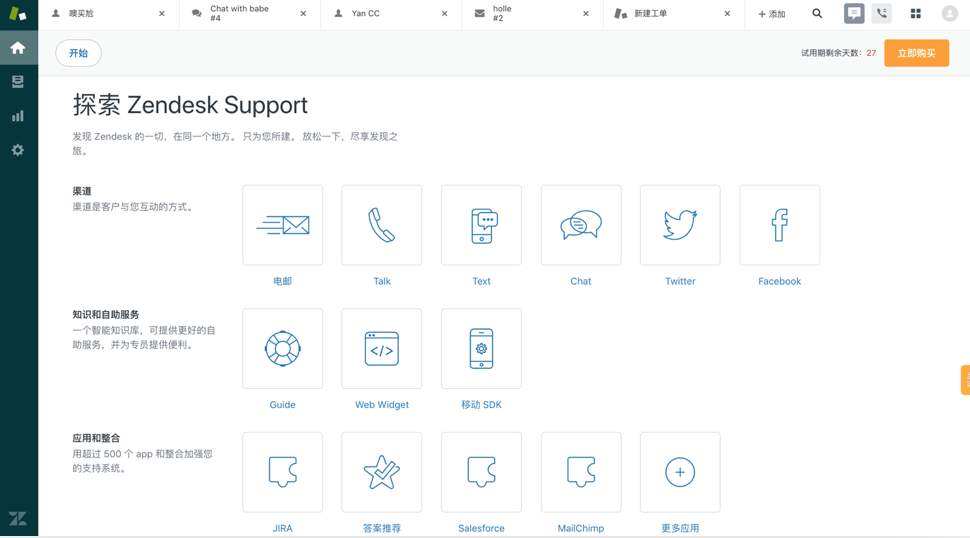Open the products grid icon

pyautogui.click(x=916, y=14)
